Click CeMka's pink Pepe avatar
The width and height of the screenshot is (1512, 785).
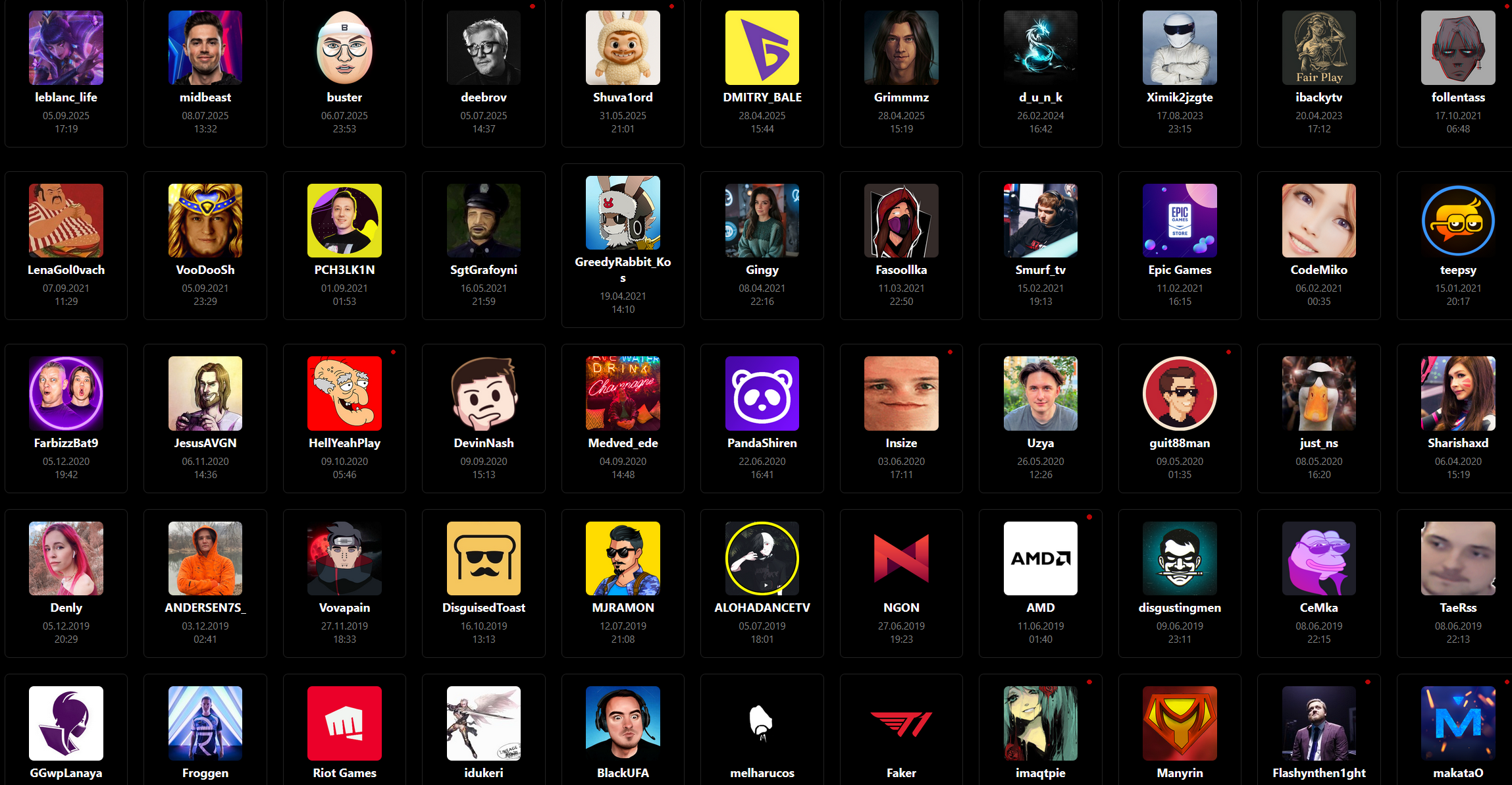(1318, 558)
